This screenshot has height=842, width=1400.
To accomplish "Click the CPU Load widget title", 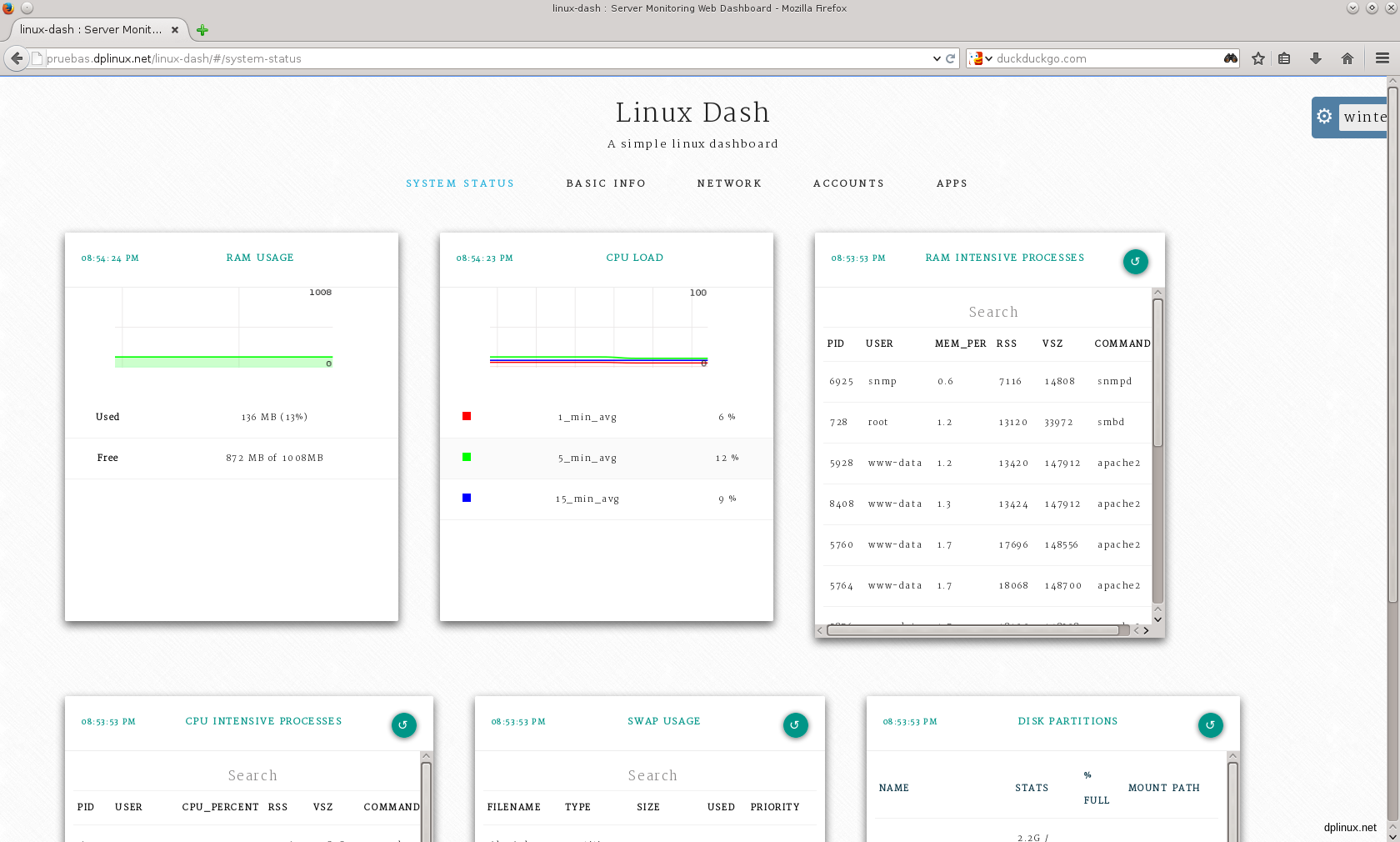I will click(635, 258).
